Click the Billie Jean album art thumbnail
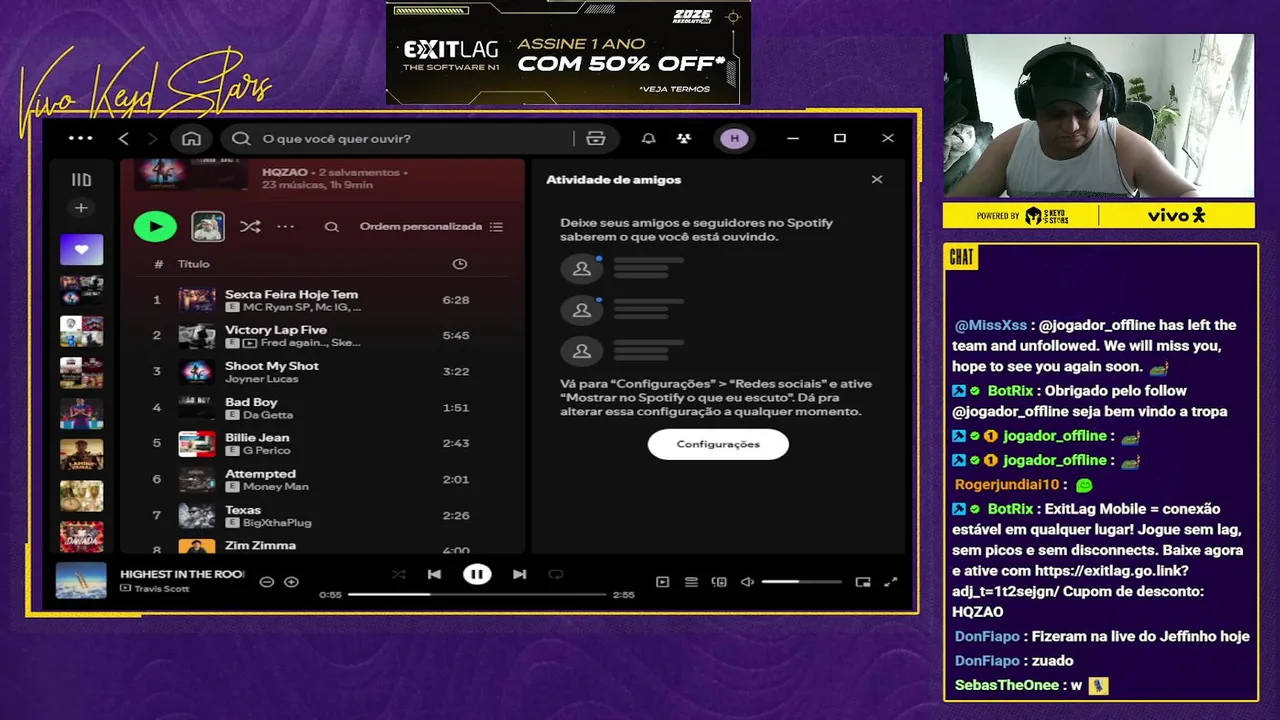This screenshot has height=720, width=1280. 197,443
